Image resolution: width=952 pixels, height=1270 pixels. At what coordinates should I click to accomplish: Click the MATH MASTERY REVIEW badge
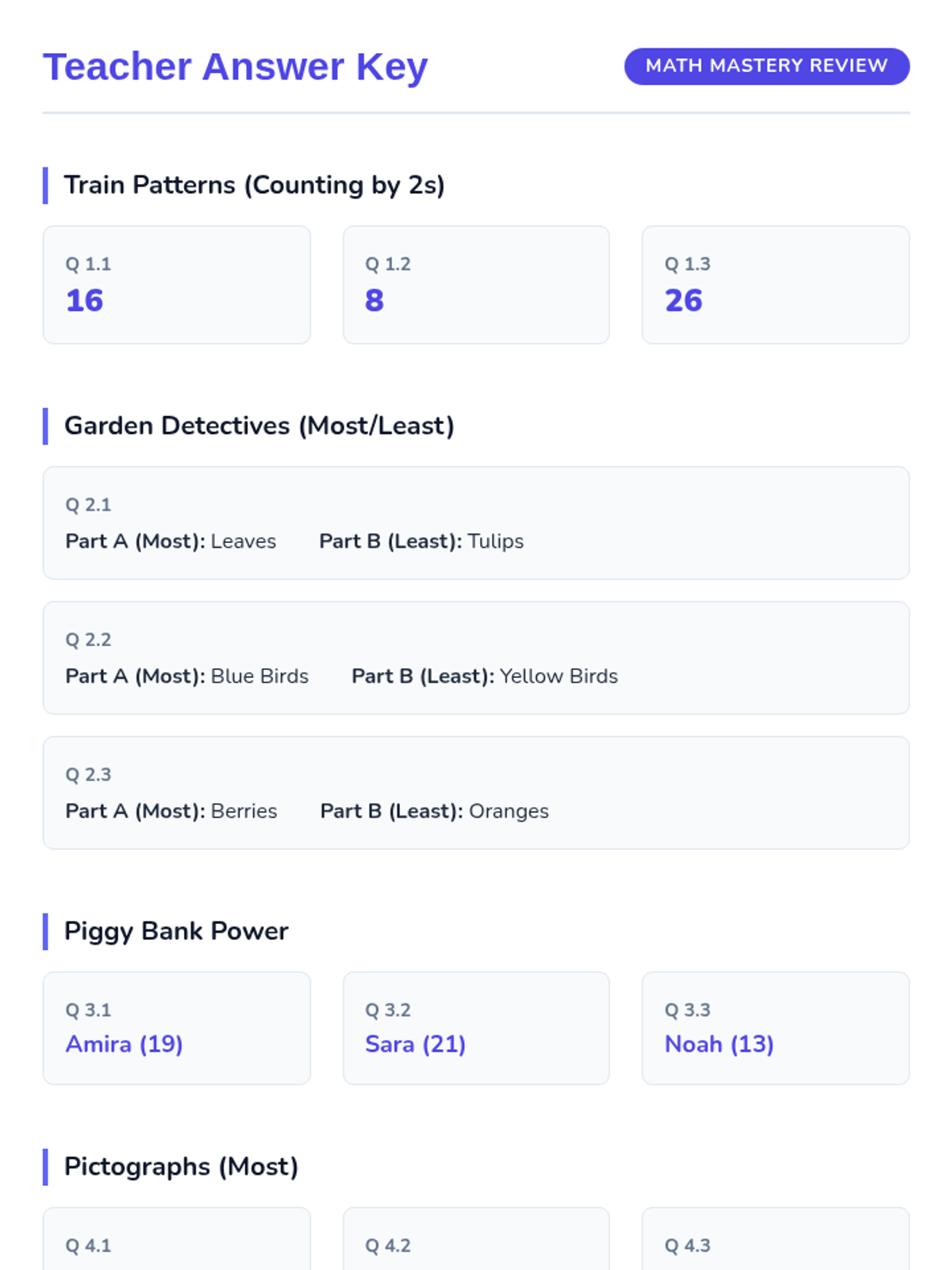[x=766, y=66]
